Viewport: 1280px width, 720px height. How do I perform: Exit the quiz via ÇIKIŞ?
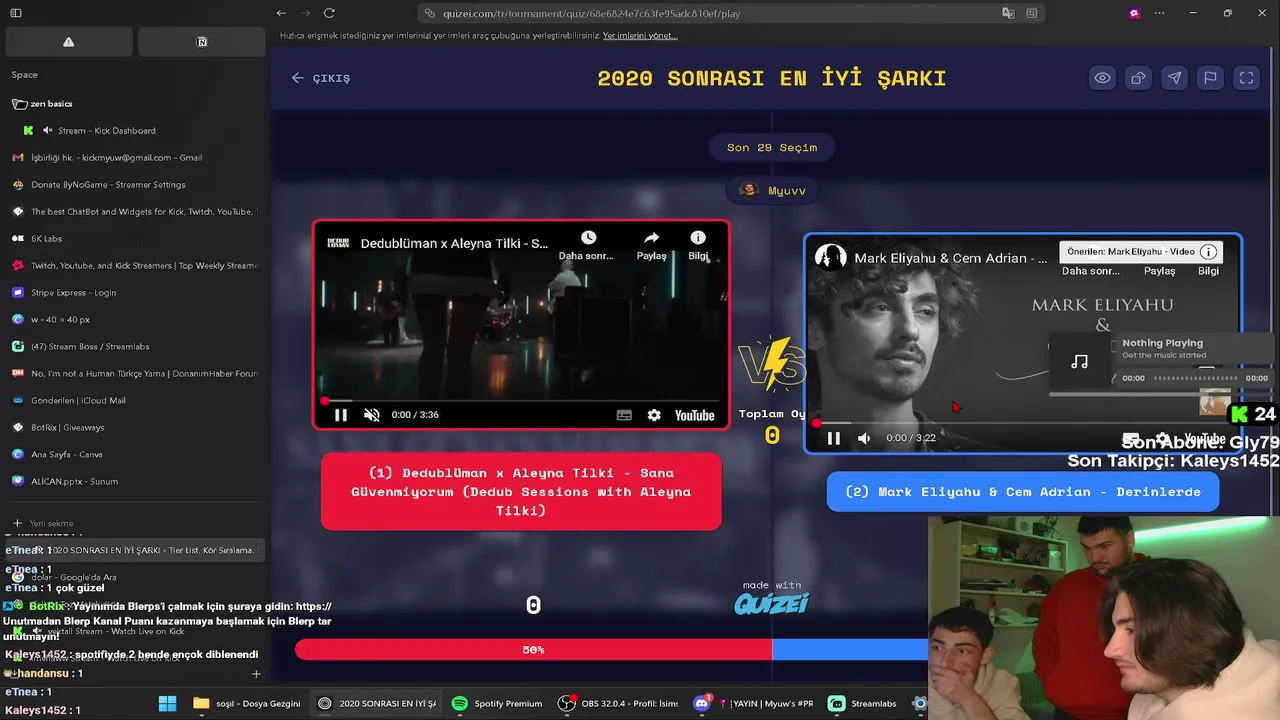[321, 78]
